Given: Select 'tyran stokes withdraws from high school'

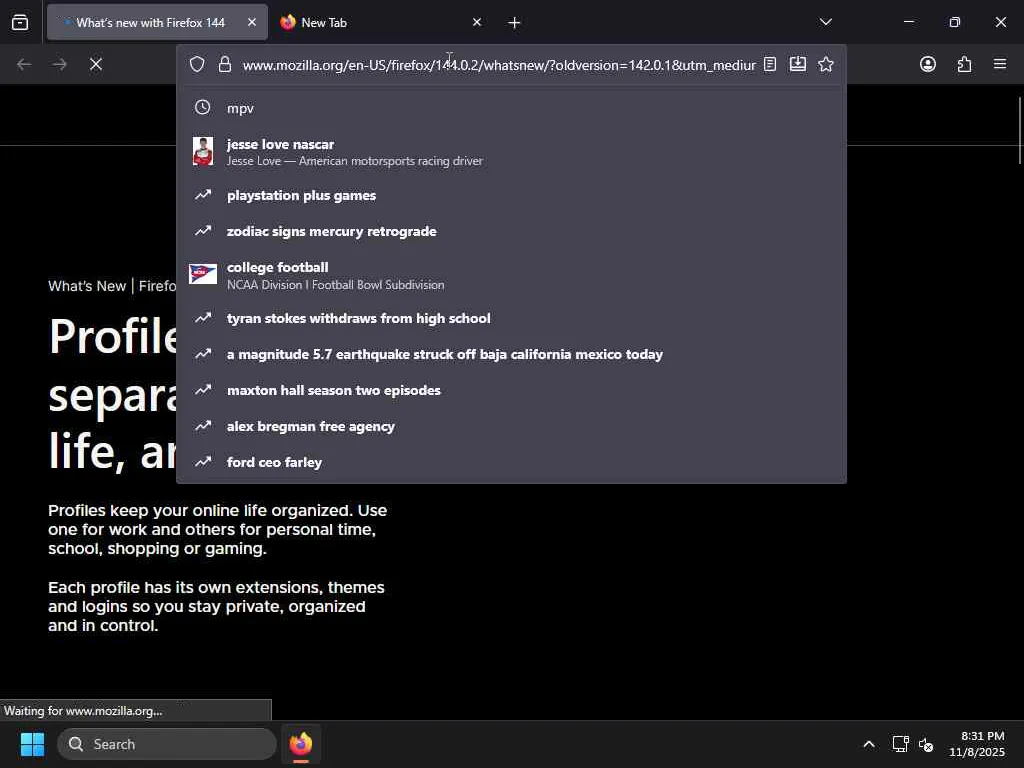Looking at the screenshot, I should coord(511,318).
